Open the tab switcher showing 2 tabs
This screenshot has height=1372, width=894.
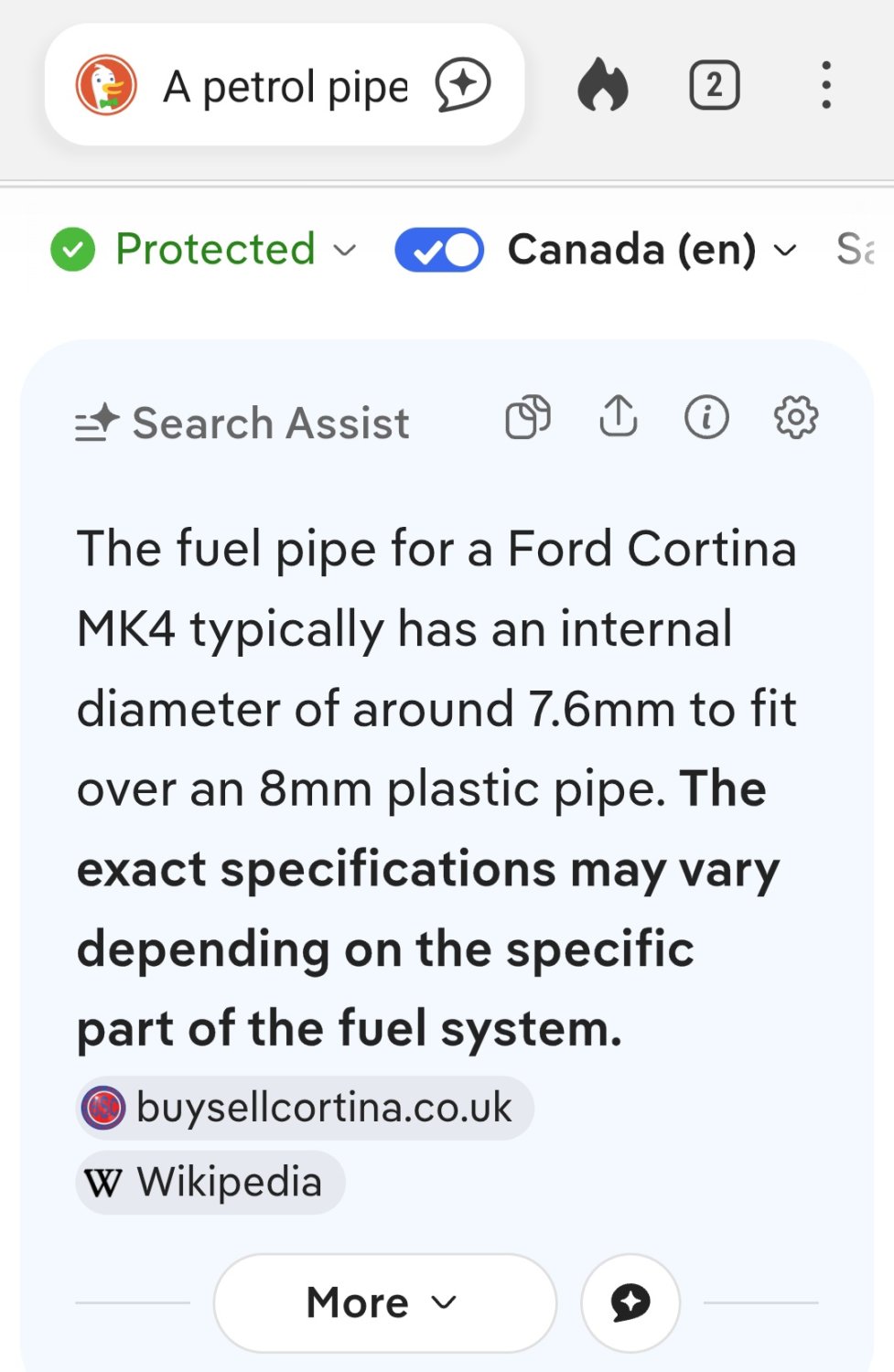click(715, 84)
